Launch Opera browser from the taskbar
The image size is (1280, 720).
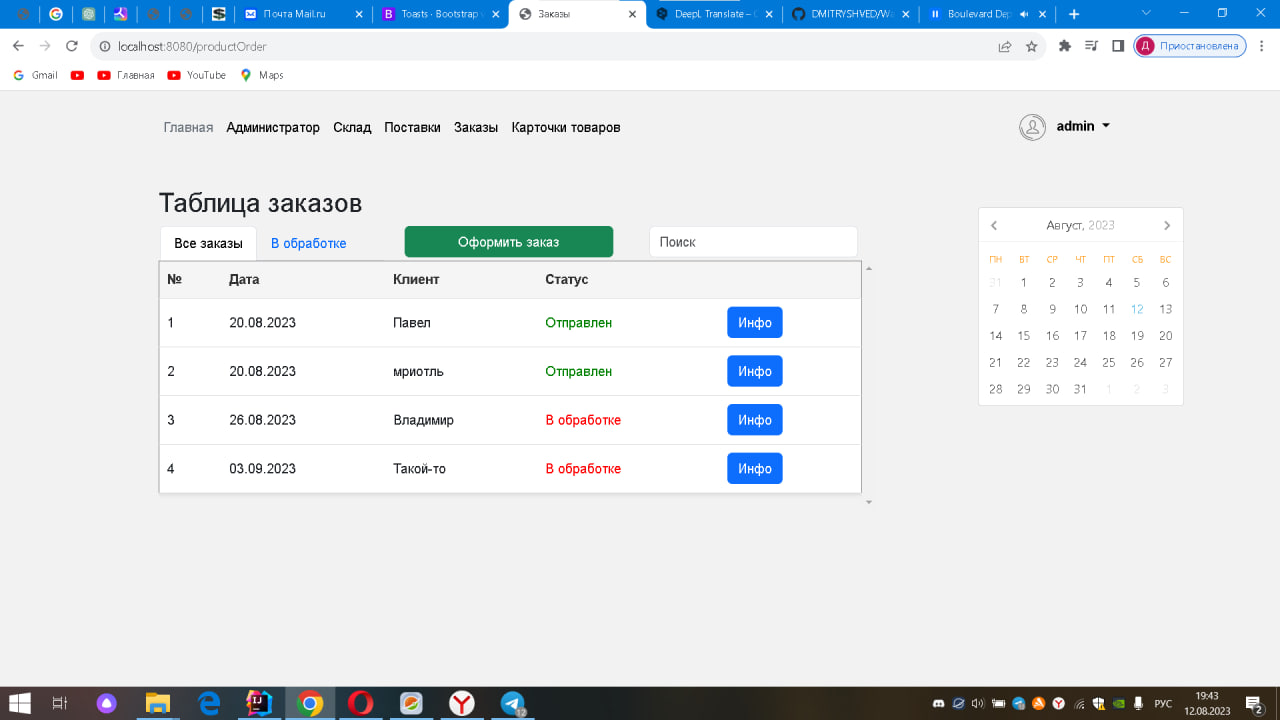pos(360,703)
